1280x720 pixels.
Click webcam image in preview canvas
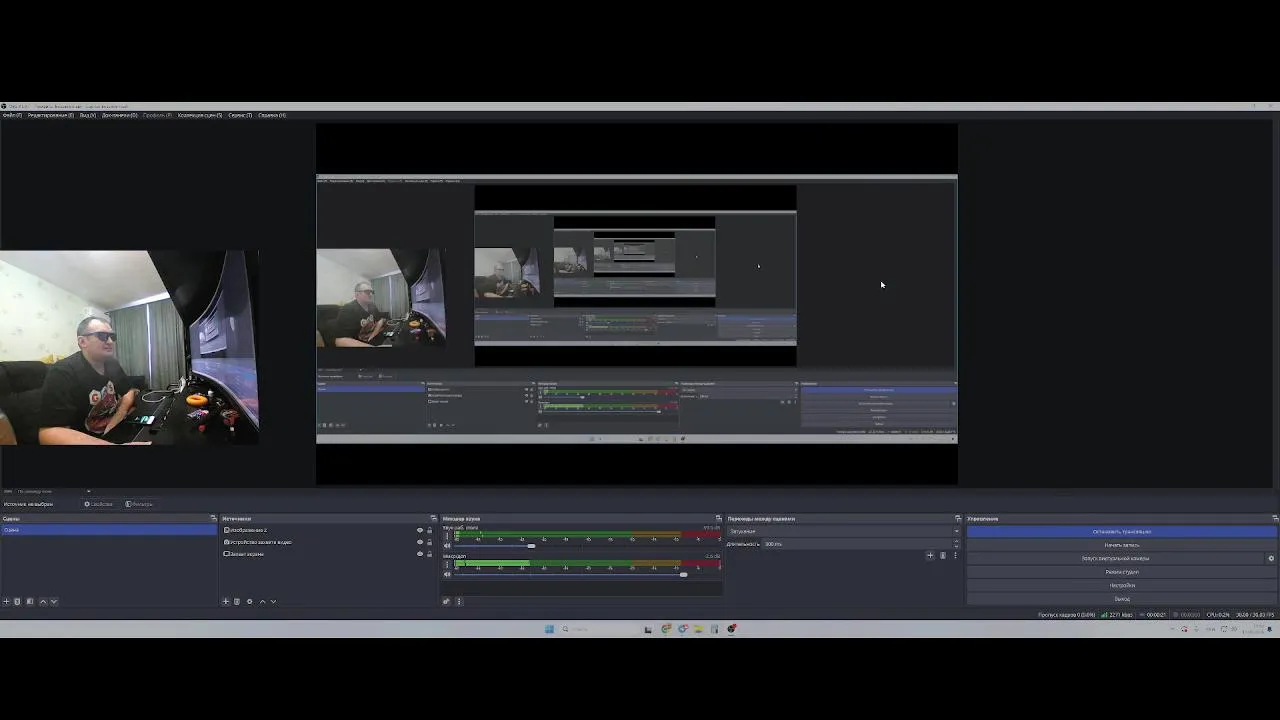(x=130, y=347)
